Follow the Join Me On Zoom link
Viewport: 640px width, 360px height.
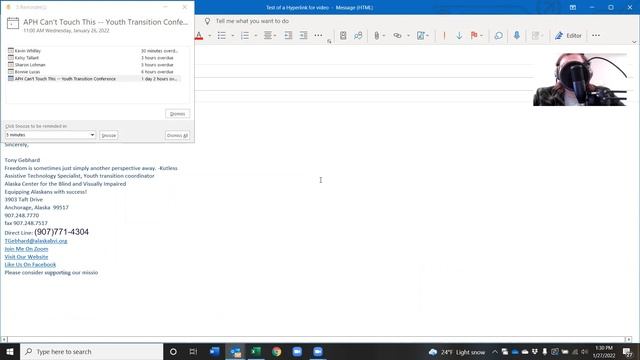(26, 249)
